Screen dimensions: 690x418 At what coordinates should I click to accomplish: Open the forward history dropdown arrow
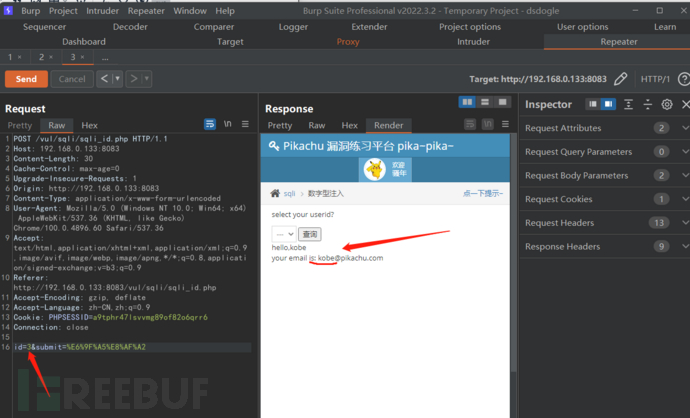tap(147, 79)
